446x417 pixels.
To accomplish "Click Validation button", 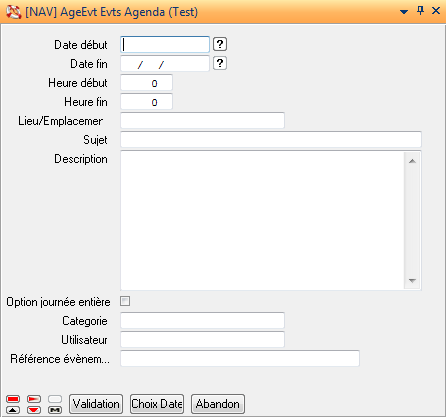I will click(x=96, y=404).
